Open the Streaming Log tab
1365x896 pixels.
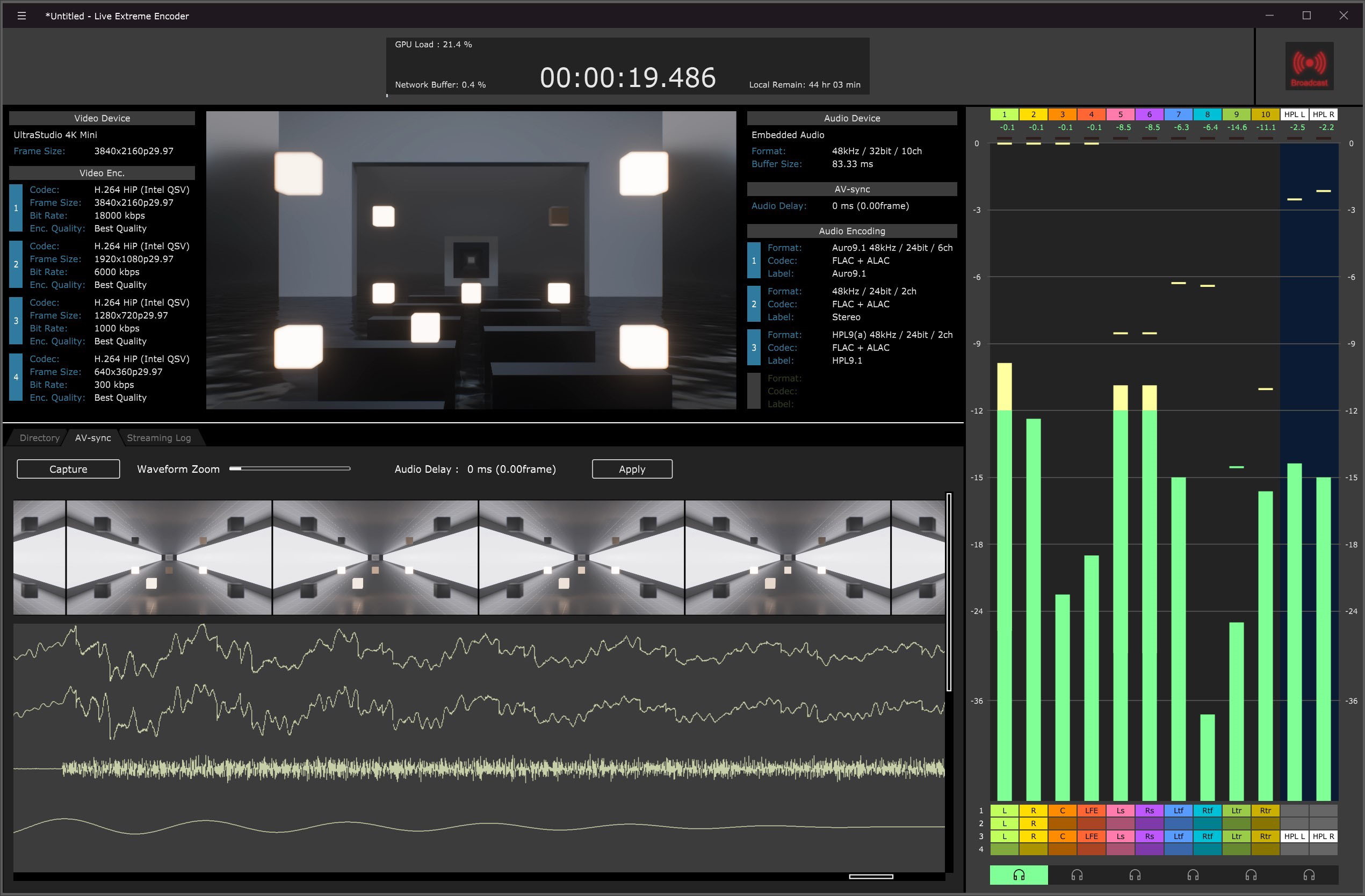coord(159,438)
